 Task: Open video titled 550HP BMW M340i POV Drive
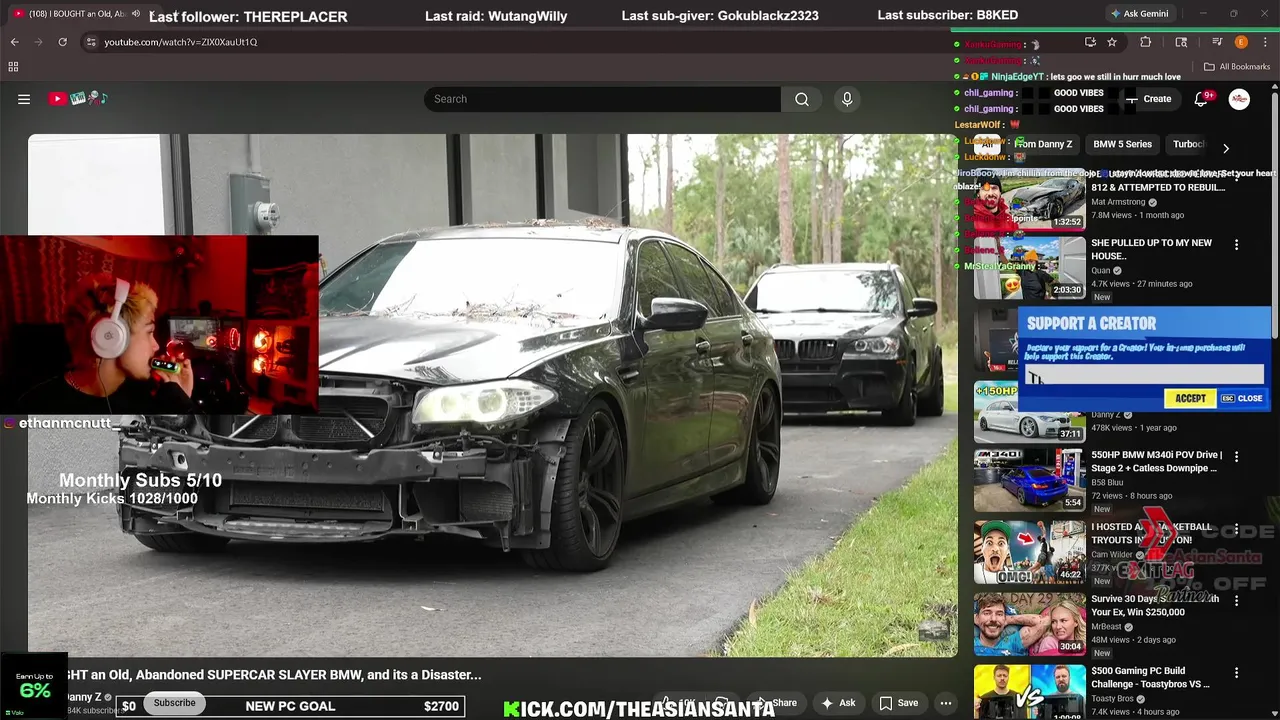1156,461
